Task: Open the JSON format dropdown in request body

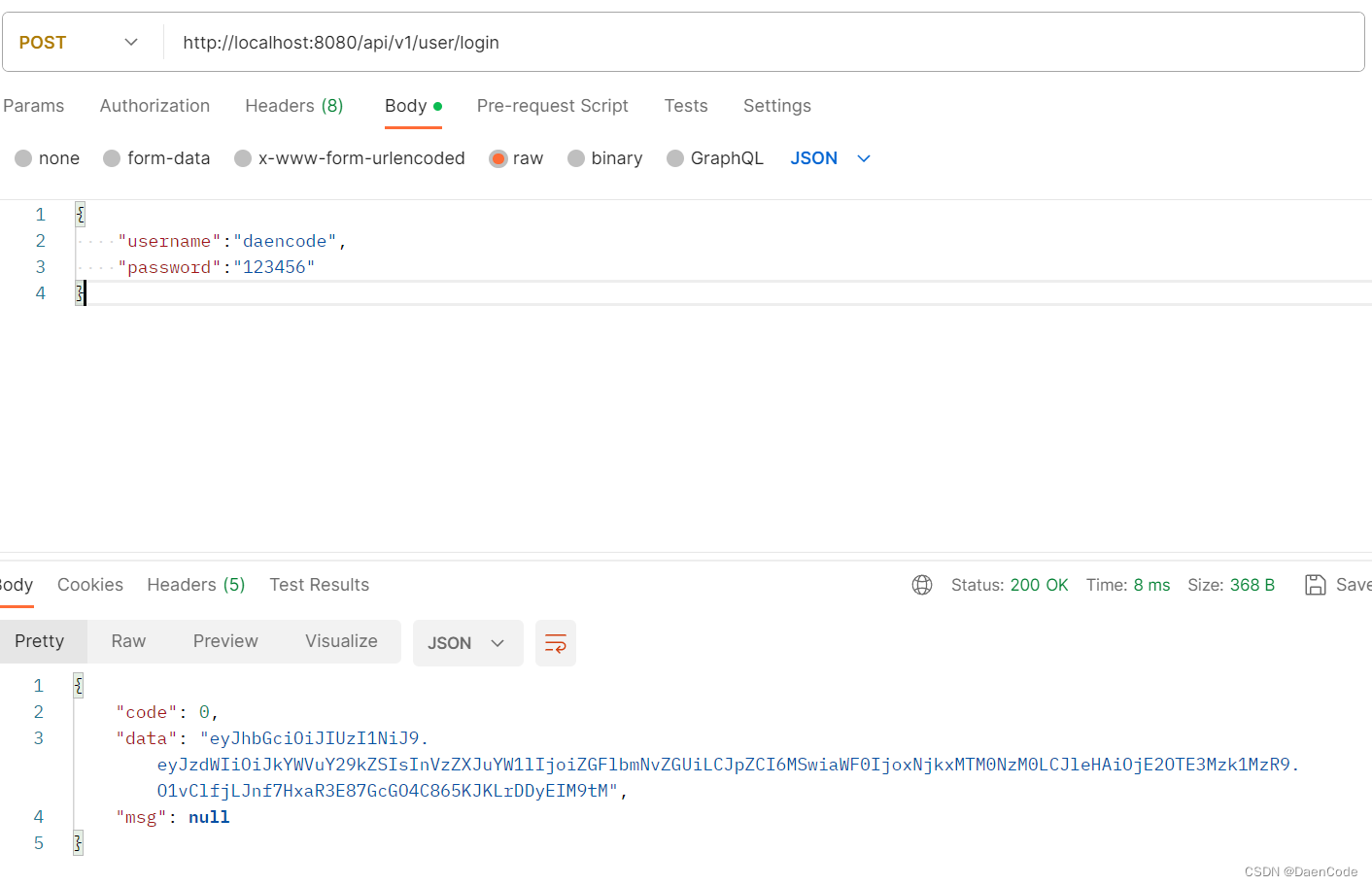Action: click(x=831, y=157)
